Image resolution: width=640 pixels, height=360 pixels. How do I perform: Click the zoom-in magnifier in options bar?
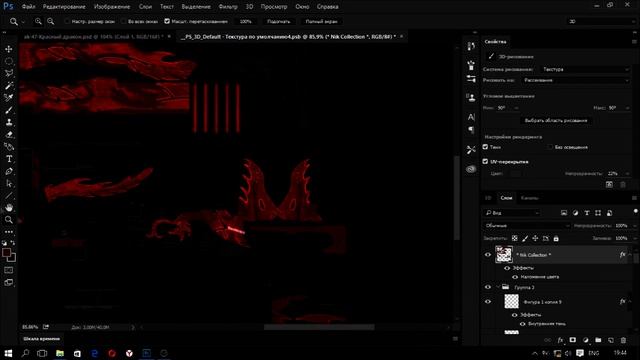coord(38,21)
